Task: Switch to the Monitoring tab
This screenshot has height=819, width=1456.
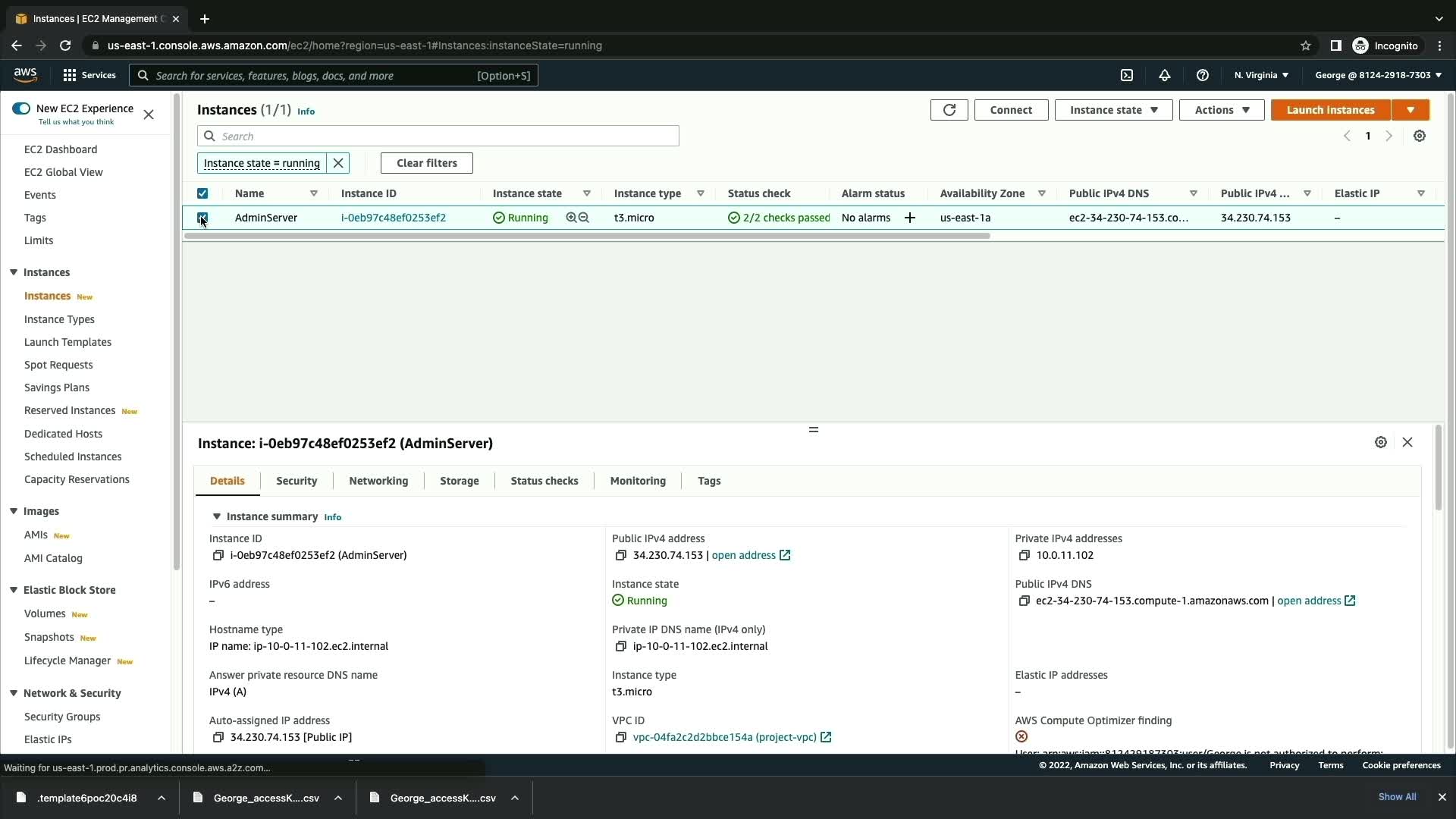Action: [638, 481]
